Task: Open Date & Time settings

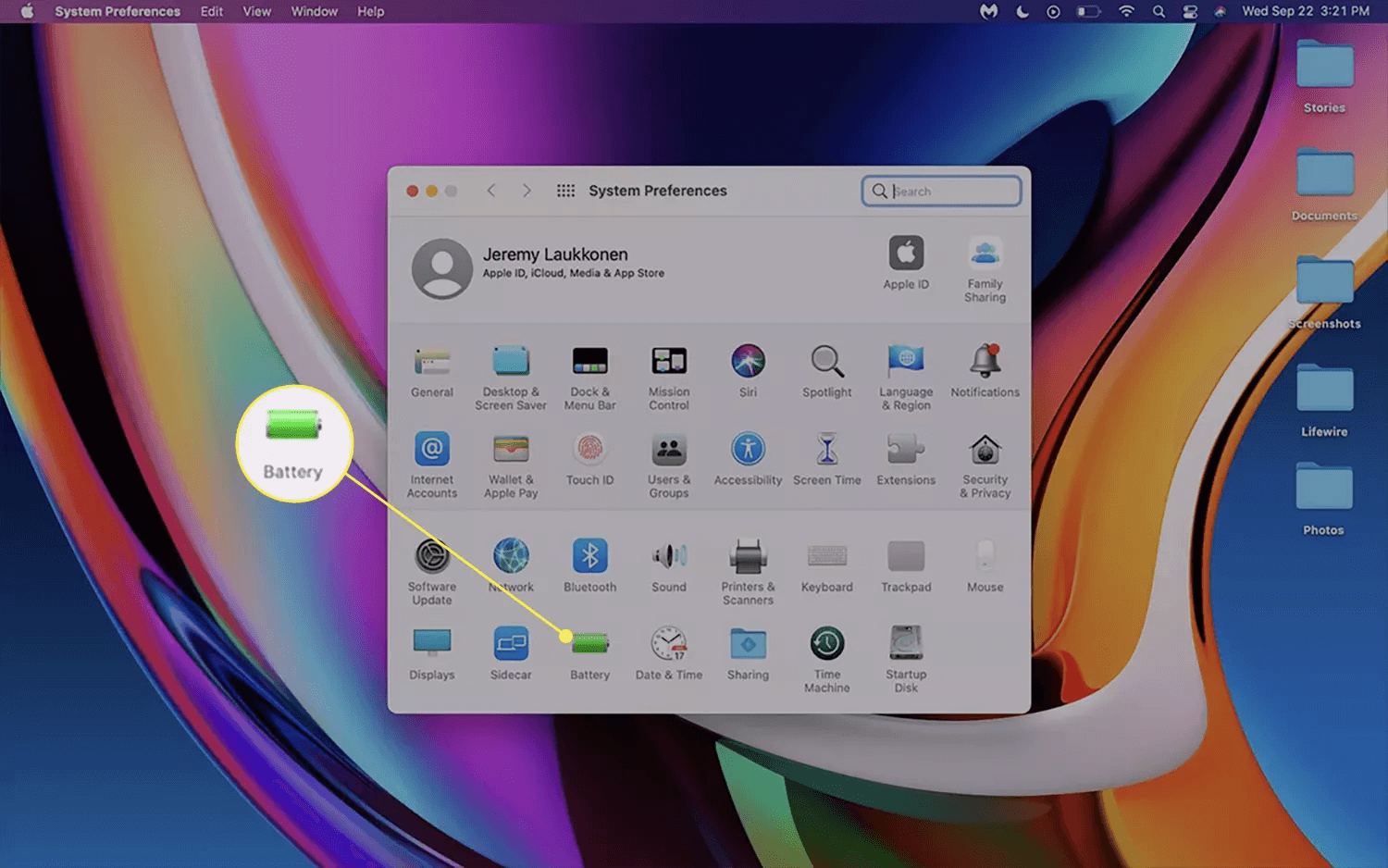Action: coord(669,654)
